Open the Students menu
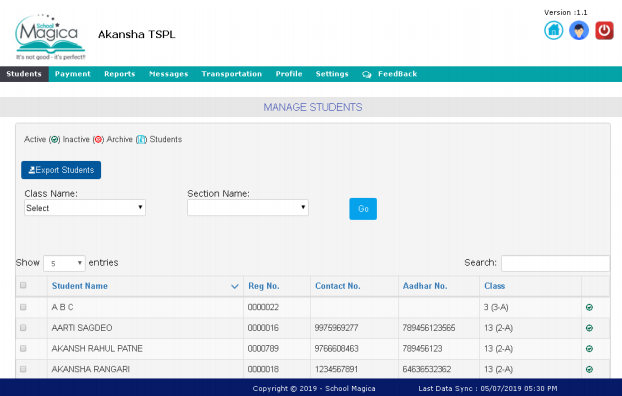 tap(24, 74)
